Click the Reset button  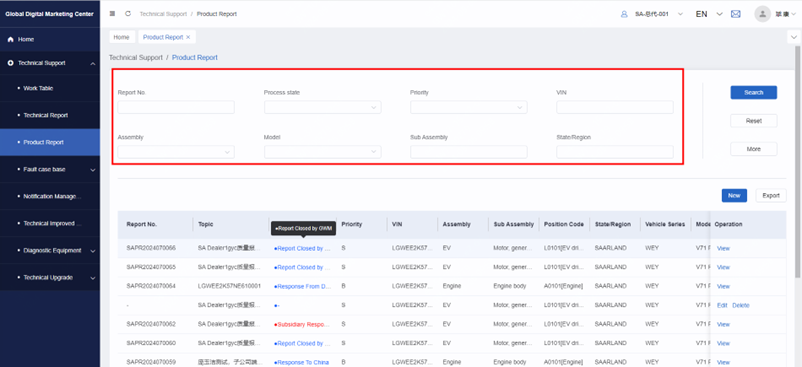click(753, 121)
